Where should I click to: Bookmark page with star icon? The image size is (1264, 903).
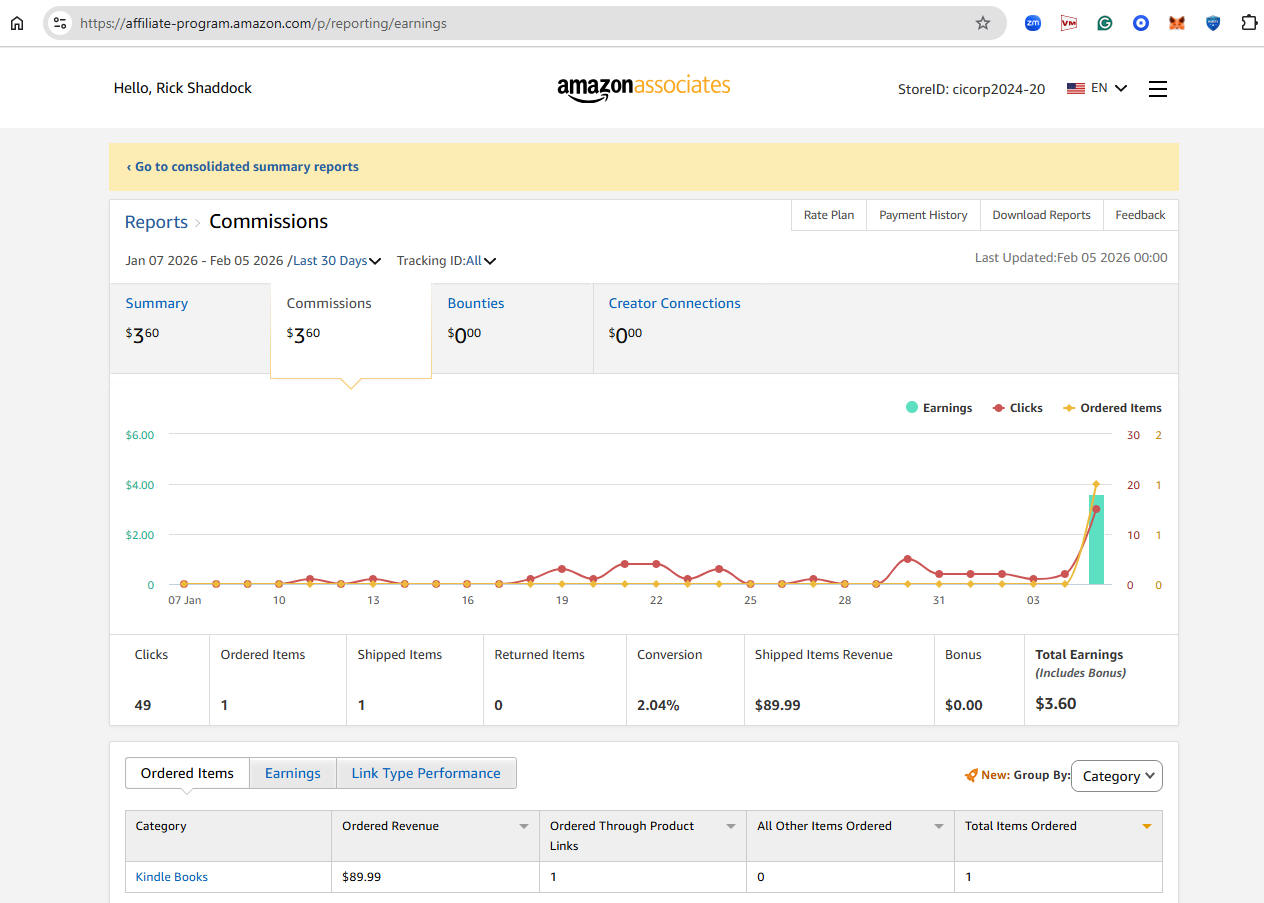[982, 23]
